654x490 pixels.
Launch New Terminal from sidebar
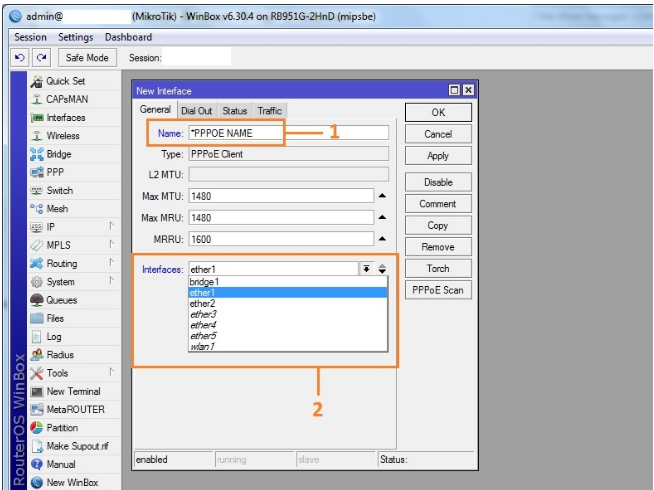(73, 391)
